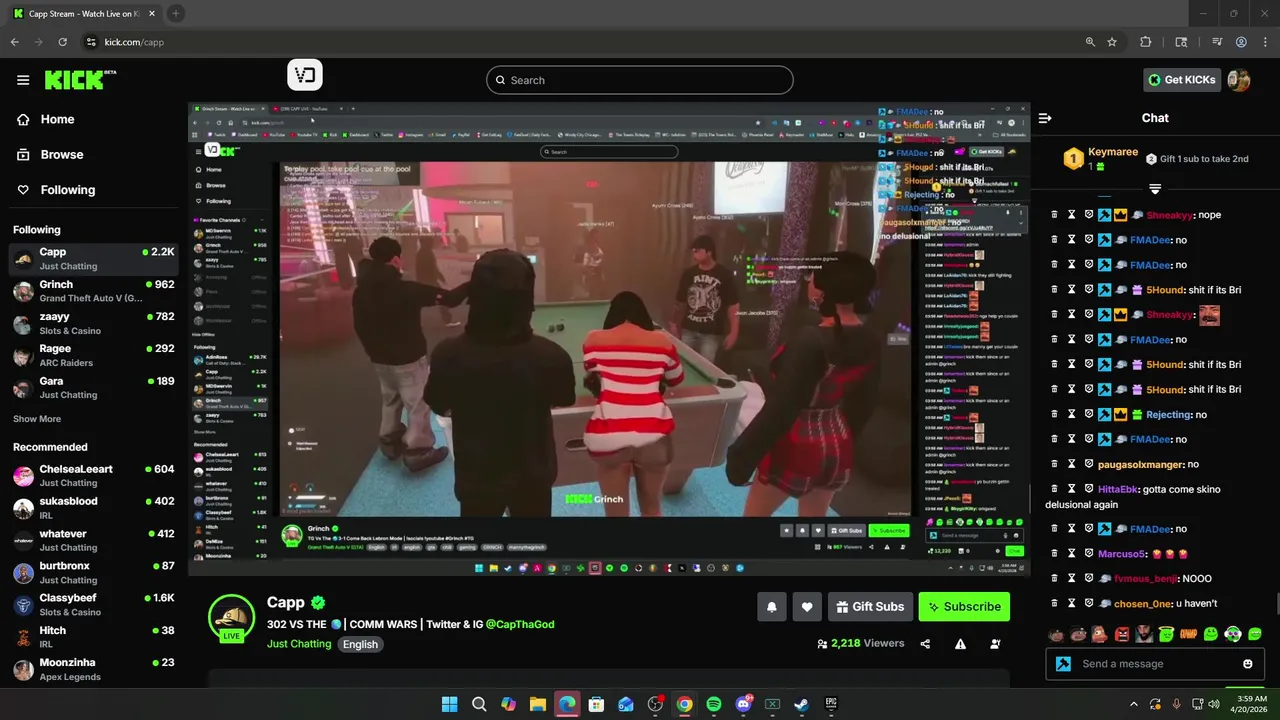Screen dimensions: 1280x720
Task: Click the Gift Subs button
Action: pos(870,607)
